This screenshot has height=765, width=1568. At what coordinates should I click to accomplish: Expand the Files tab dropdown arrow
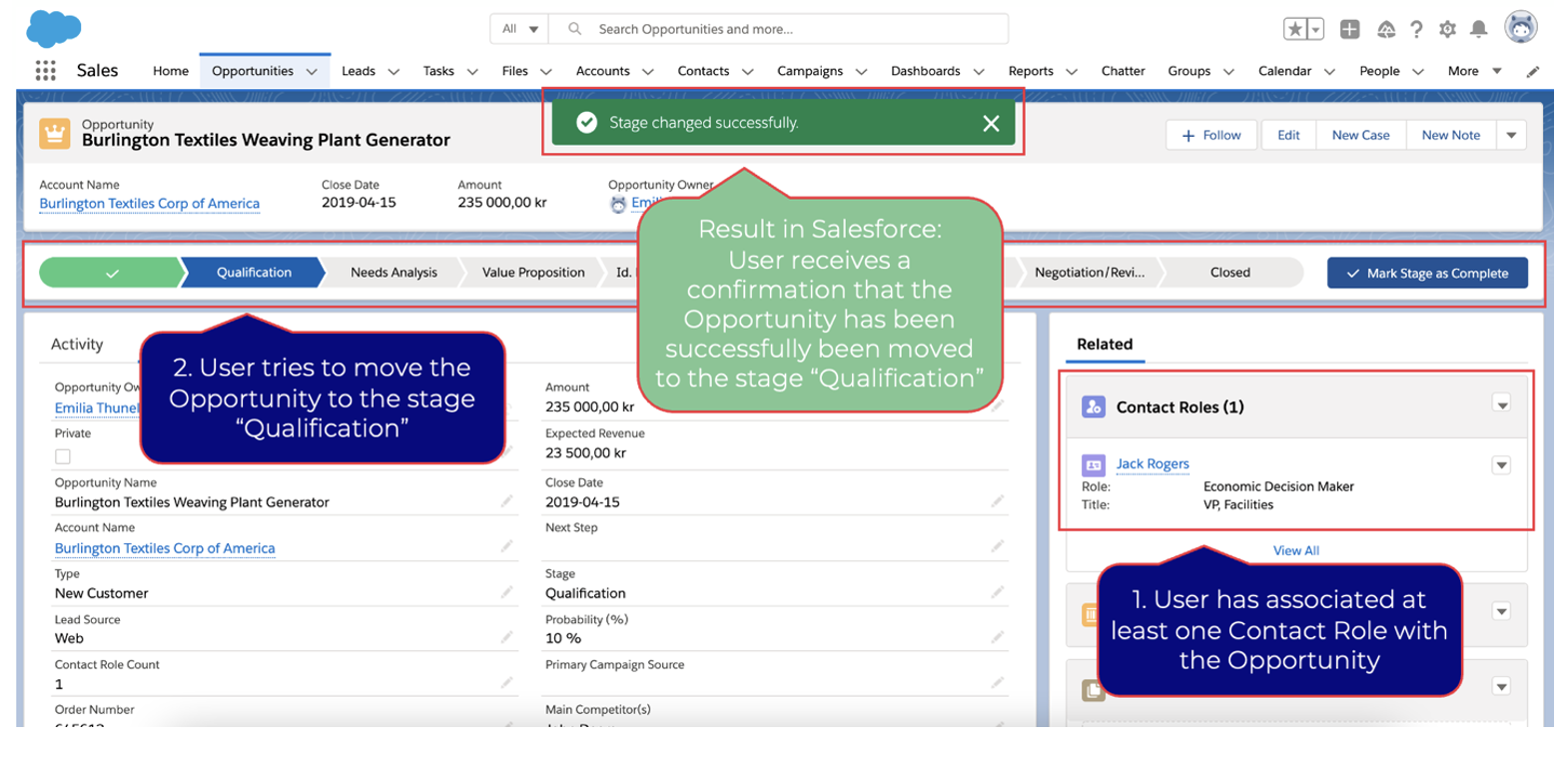click(546, 71)
